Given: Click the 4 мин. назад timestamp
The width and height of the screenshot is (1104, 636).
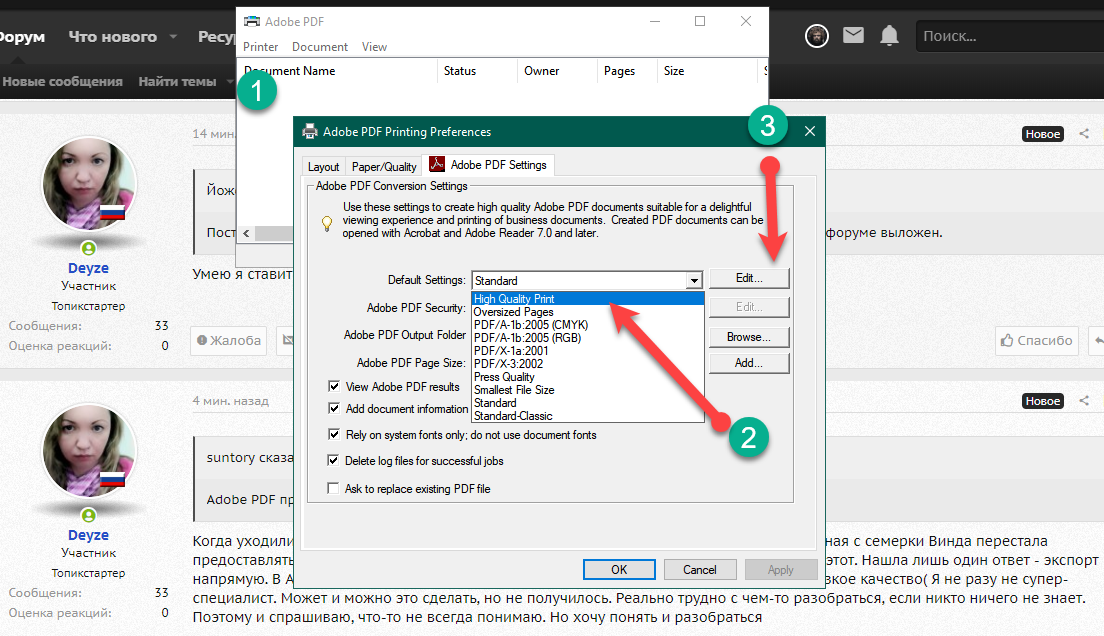Looking at the screenshot, I should click(x=231, y=401).
